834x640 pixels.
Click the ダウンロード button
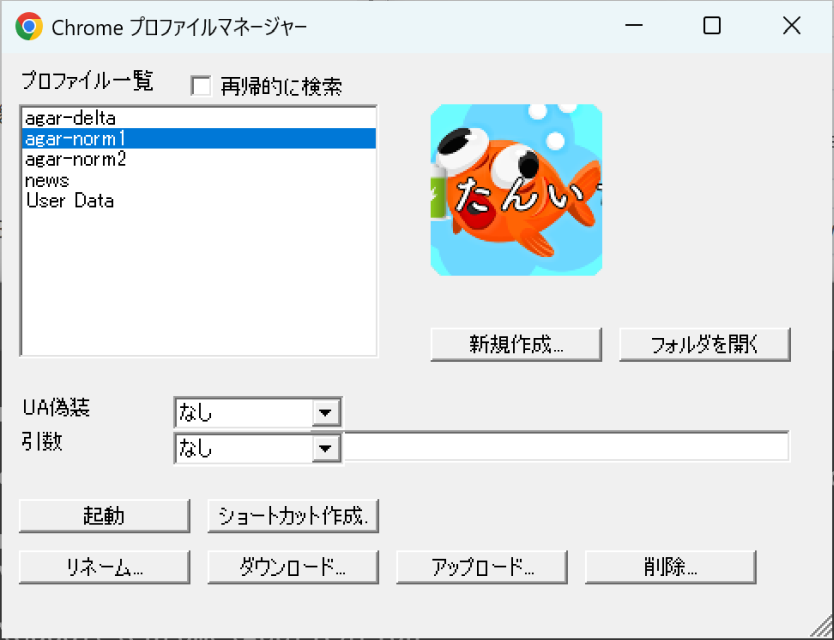292,566
